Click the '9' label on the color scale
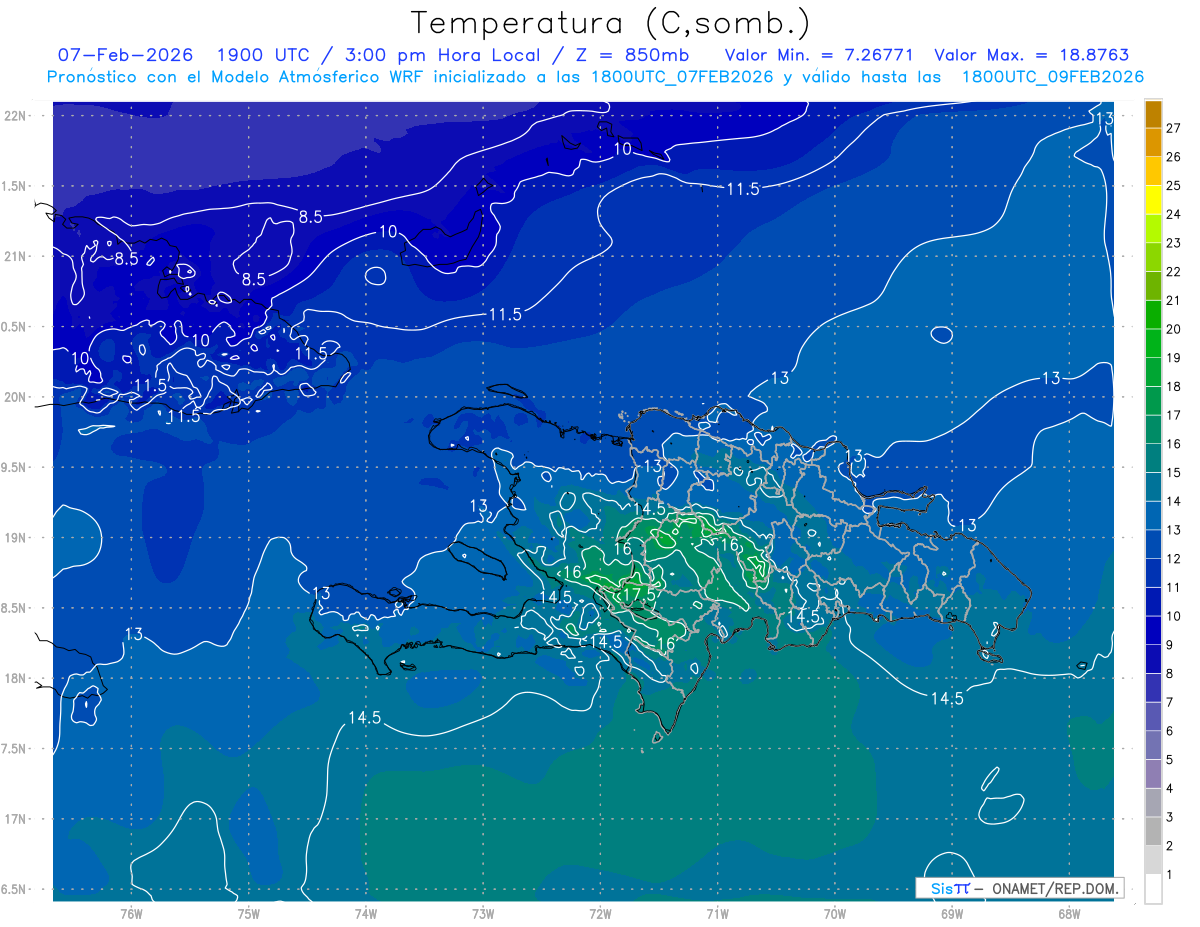The image size is (1200, 927). (1171, 645)
